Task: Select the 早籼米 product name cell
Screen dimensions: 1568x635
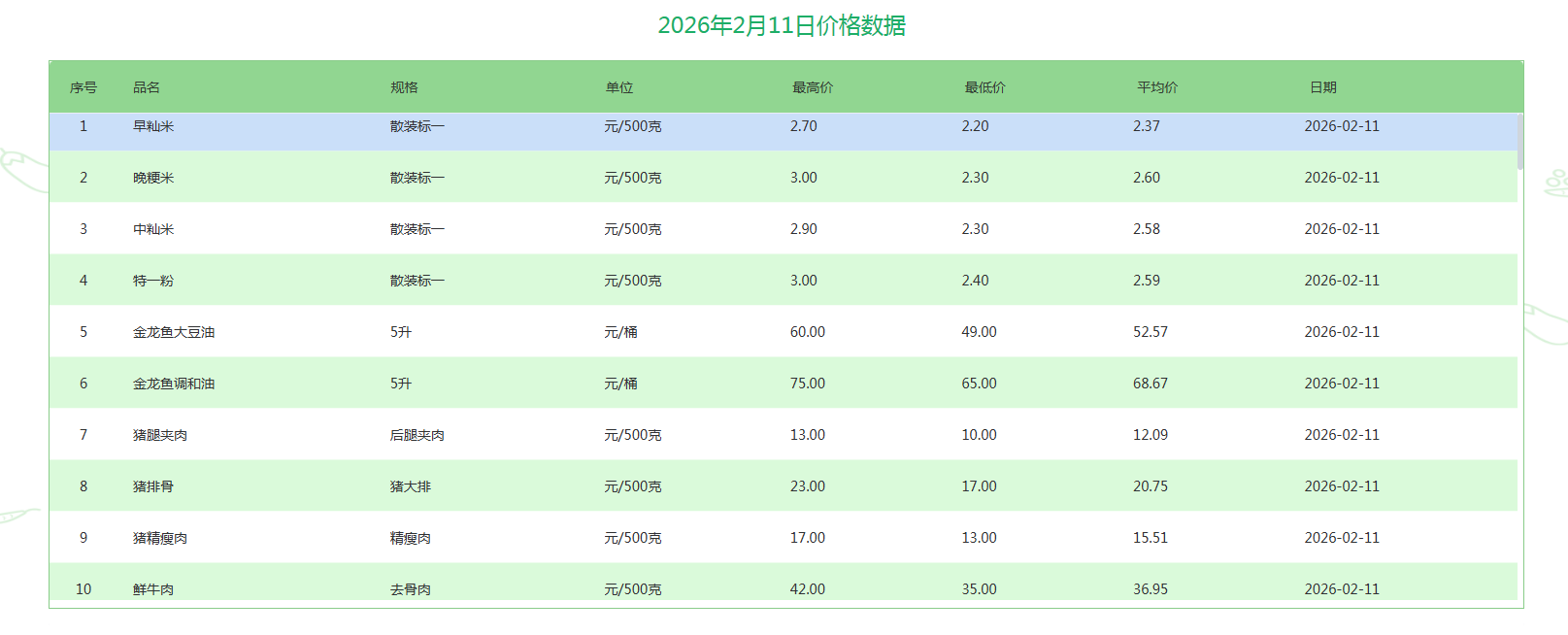Action: tap(153, 126)
